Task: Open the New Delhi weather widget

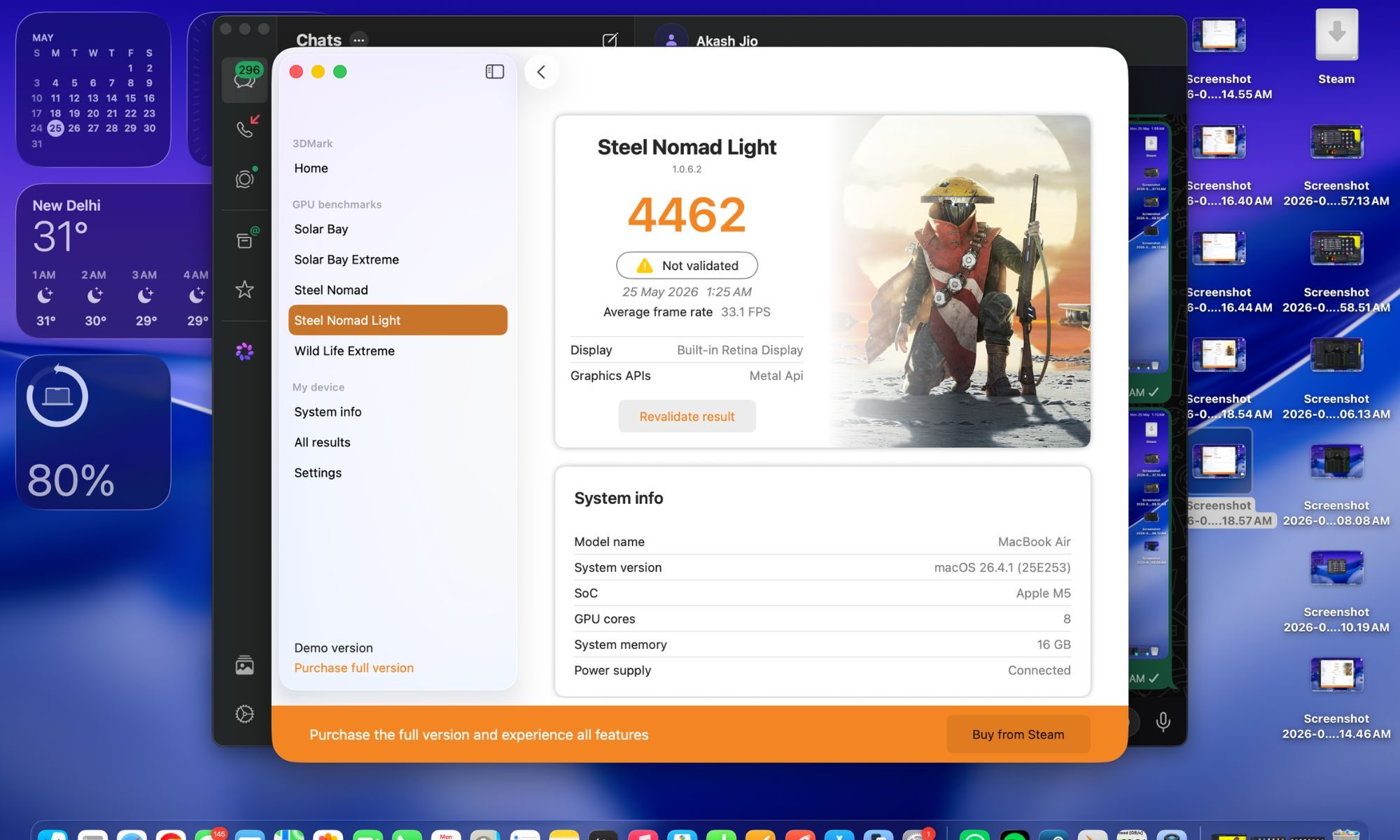Action: pos(114,261)
